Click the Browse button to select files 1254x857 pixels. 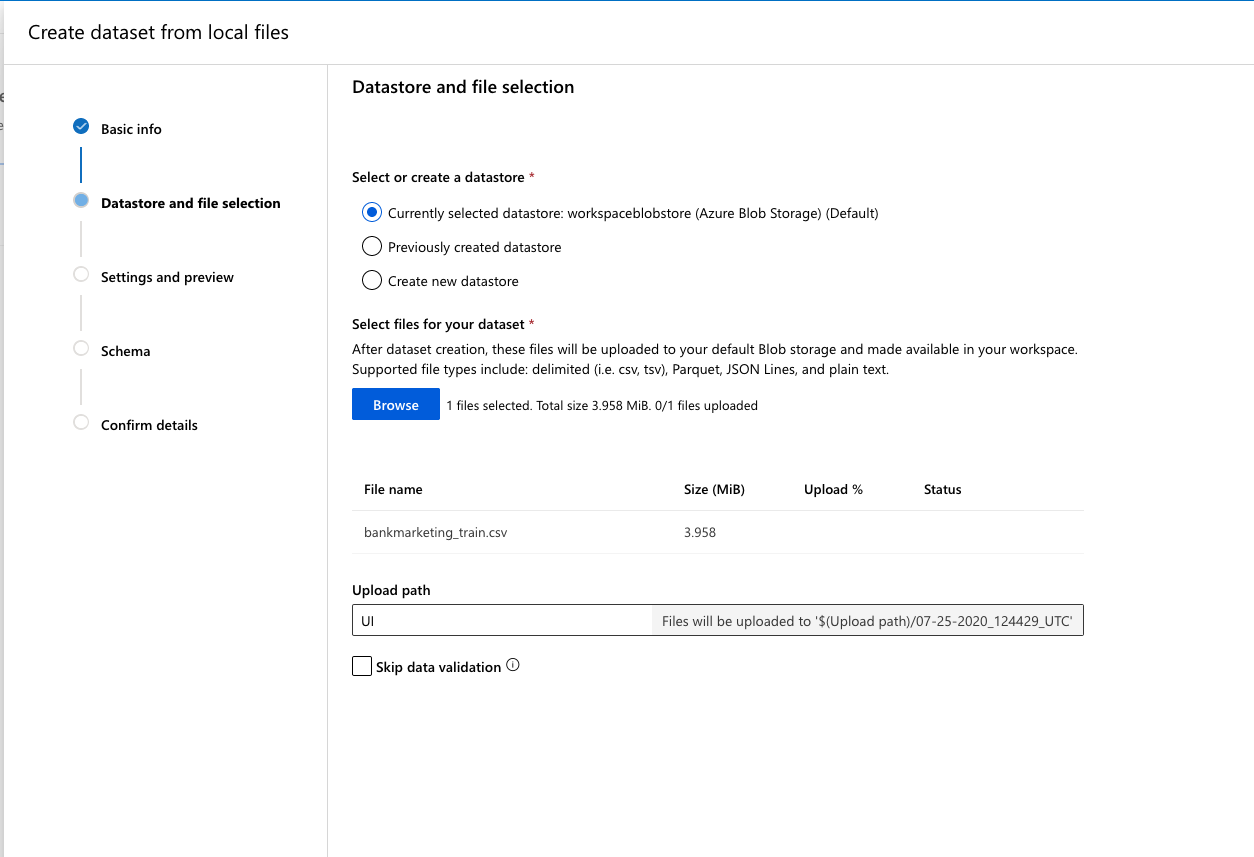396,405
